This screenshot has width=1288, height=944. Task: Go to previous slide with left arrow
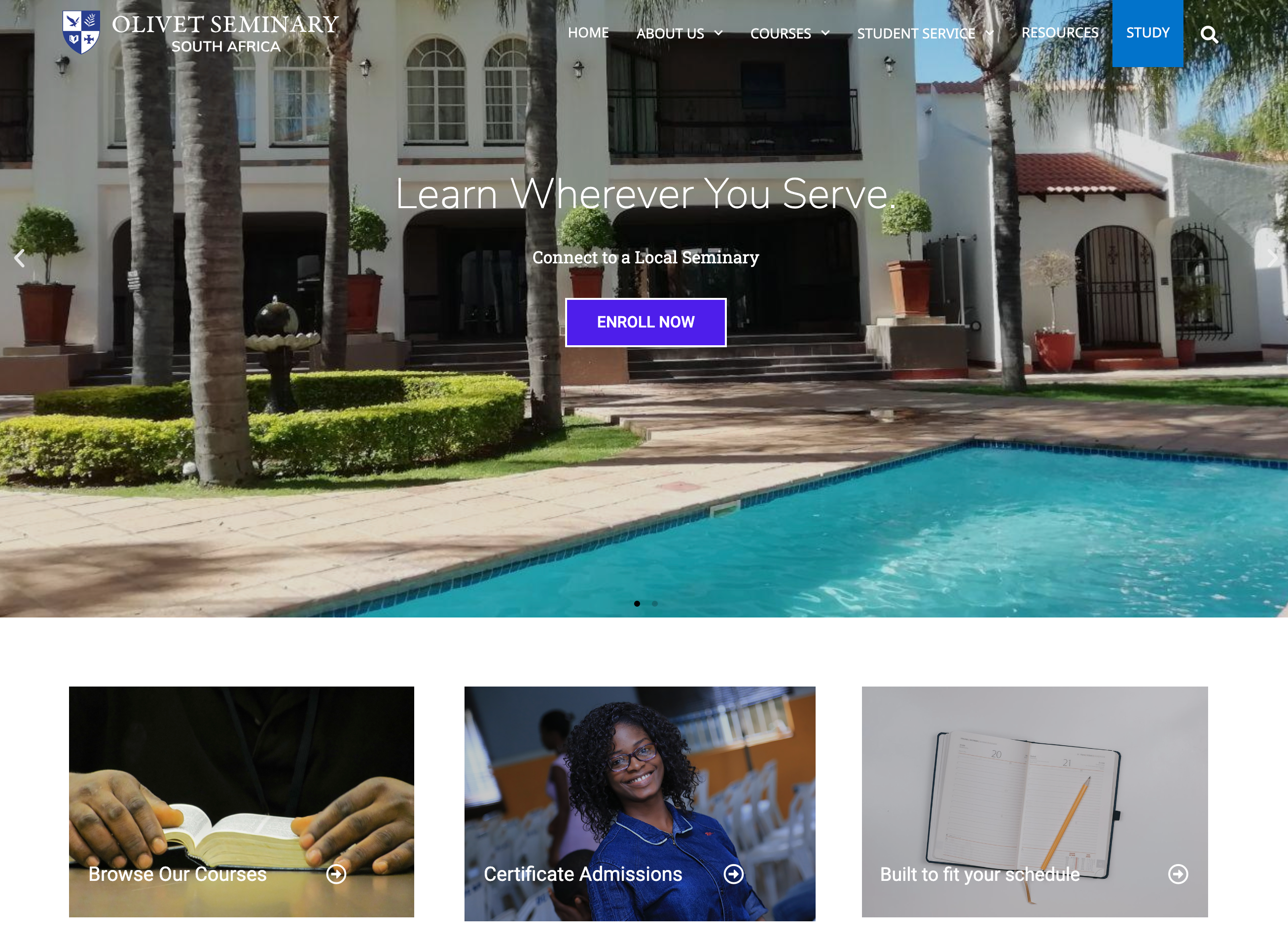(19, 258)
